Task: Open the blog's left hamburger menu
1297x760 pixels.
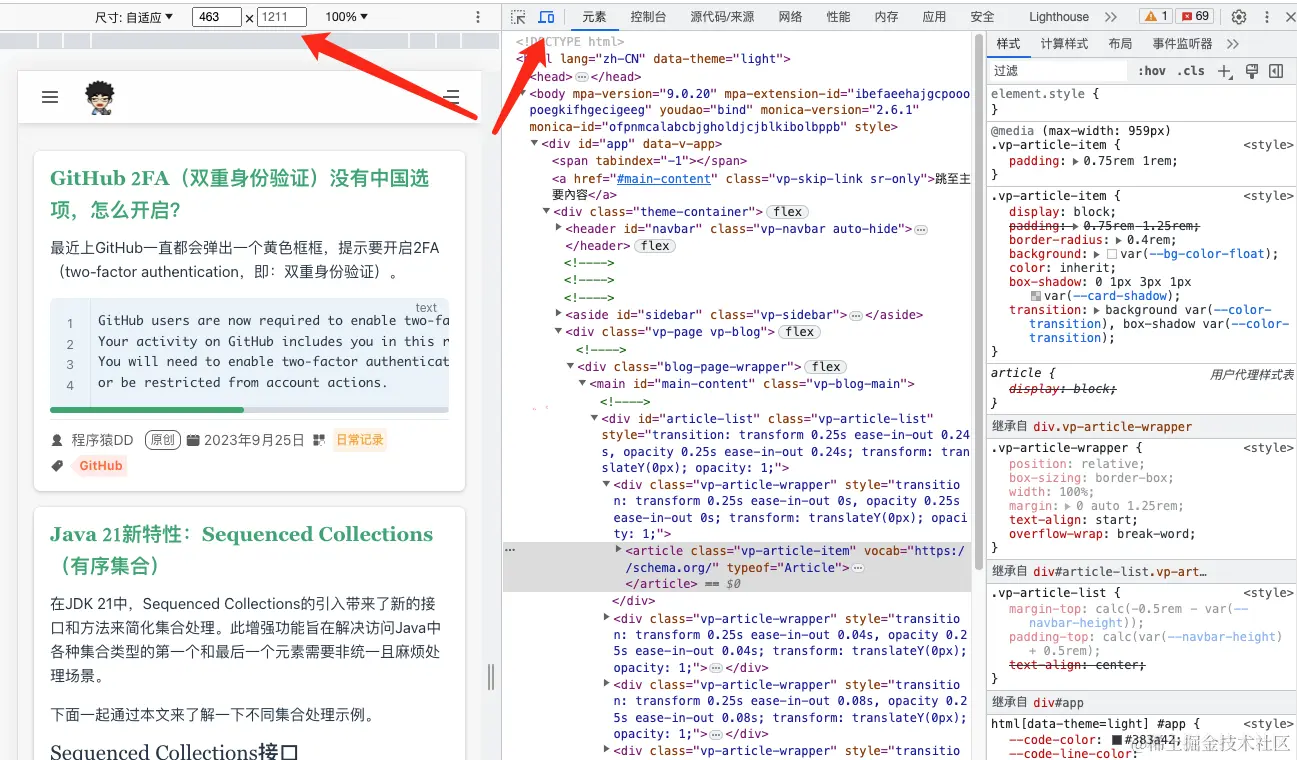Action: [x=50, y=97]
